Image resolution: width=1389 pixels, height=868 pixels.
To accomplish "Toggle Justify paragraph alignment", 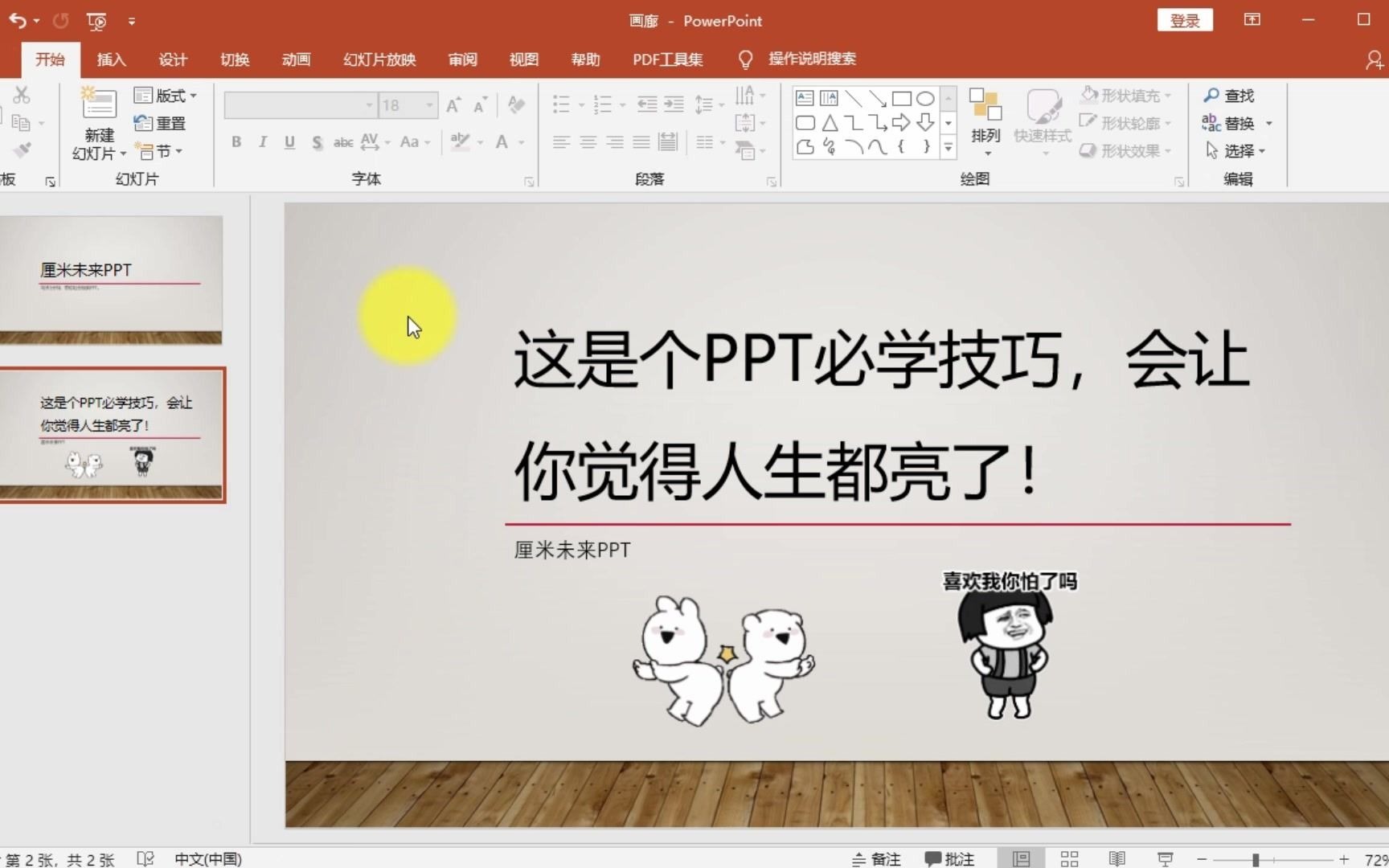I will point(641,142).
